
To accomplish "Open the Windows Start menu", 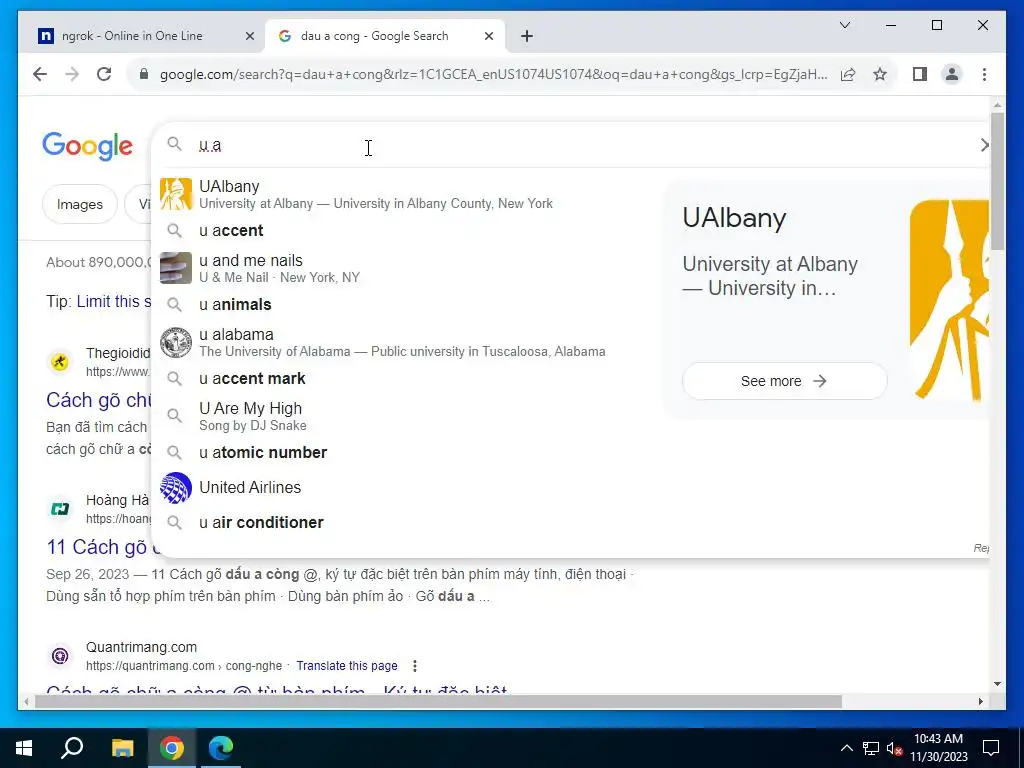I will coord(24,748).
